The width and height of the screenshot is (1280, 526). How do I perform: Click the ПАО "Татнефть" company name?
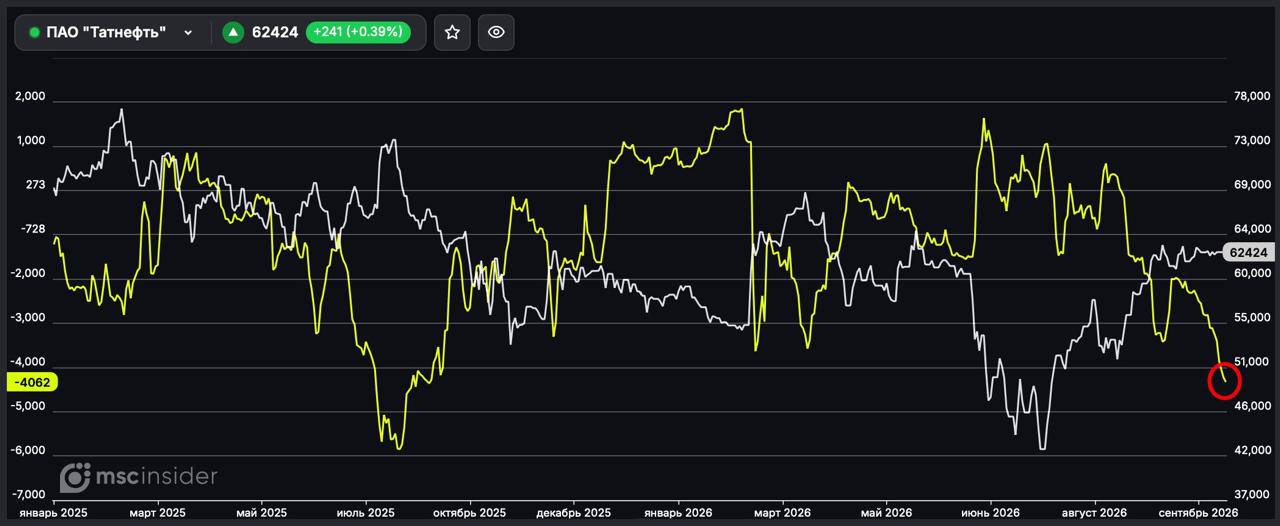pos(106,33)
